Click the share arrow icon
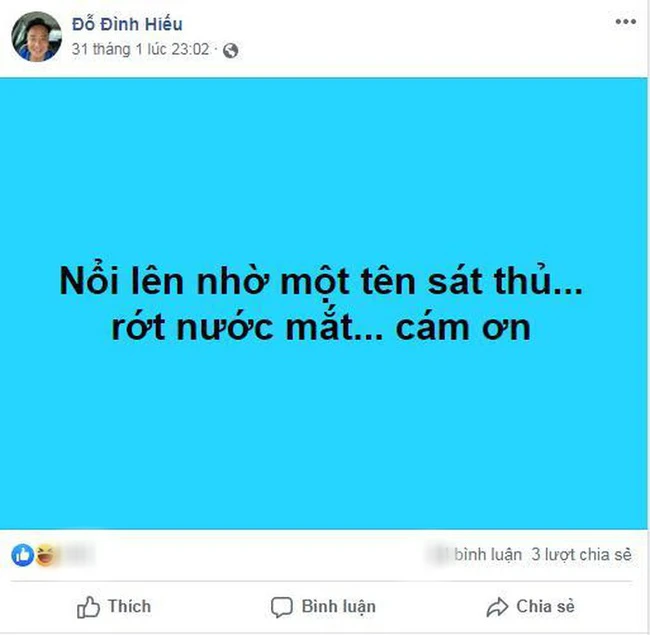650x635 pixels. click(x=496, y=607)
